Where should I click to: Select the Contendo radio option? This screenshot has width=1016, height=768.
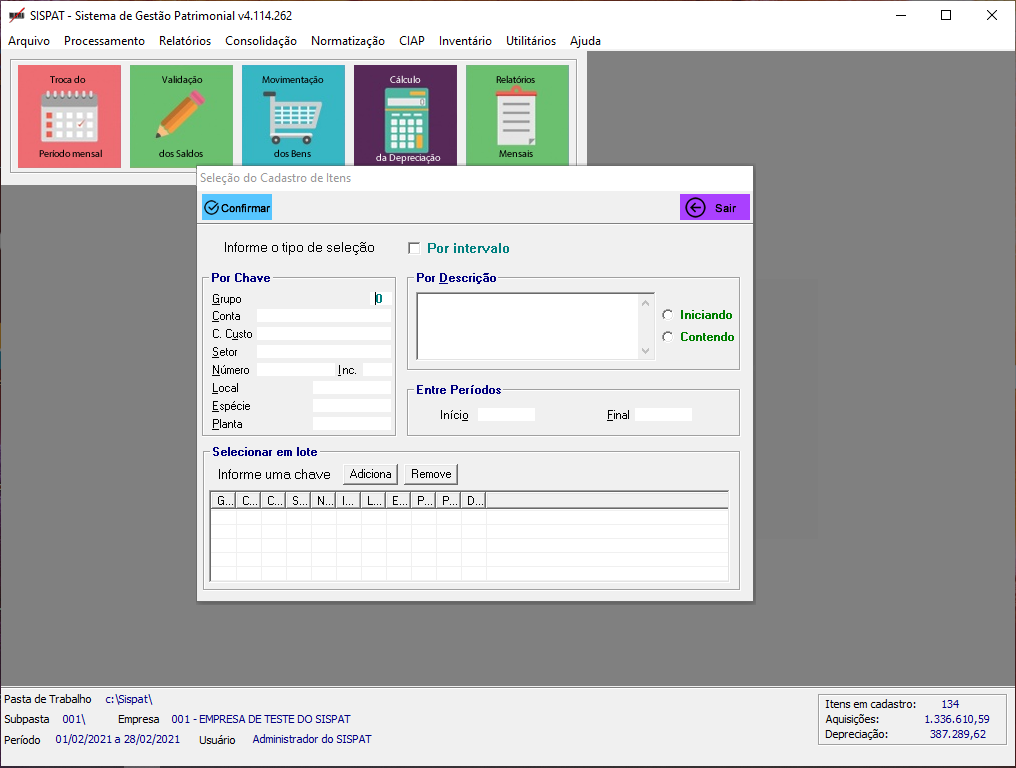coord(667,337)
